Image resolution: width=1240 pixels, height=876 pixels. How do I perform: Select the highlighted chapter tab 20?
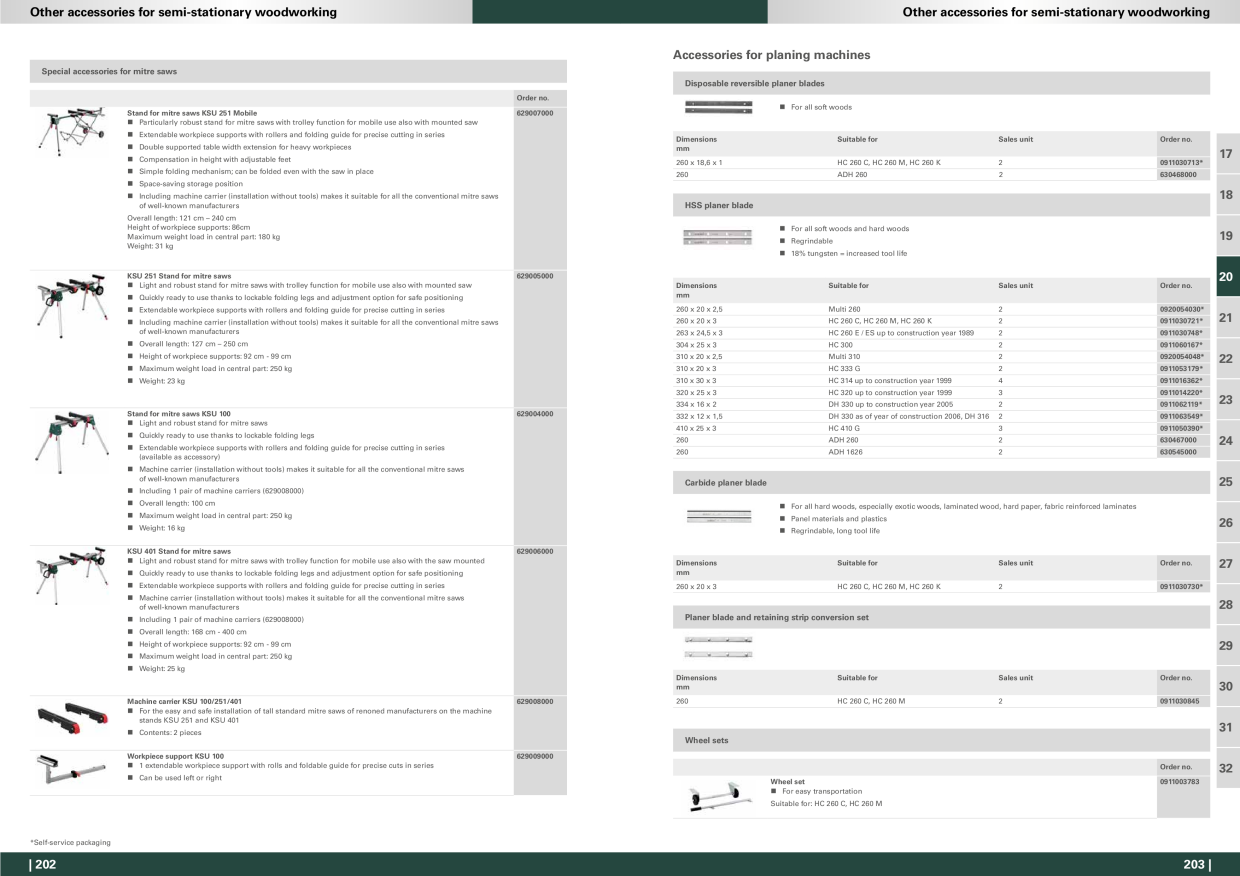(x=1226, y=277)
